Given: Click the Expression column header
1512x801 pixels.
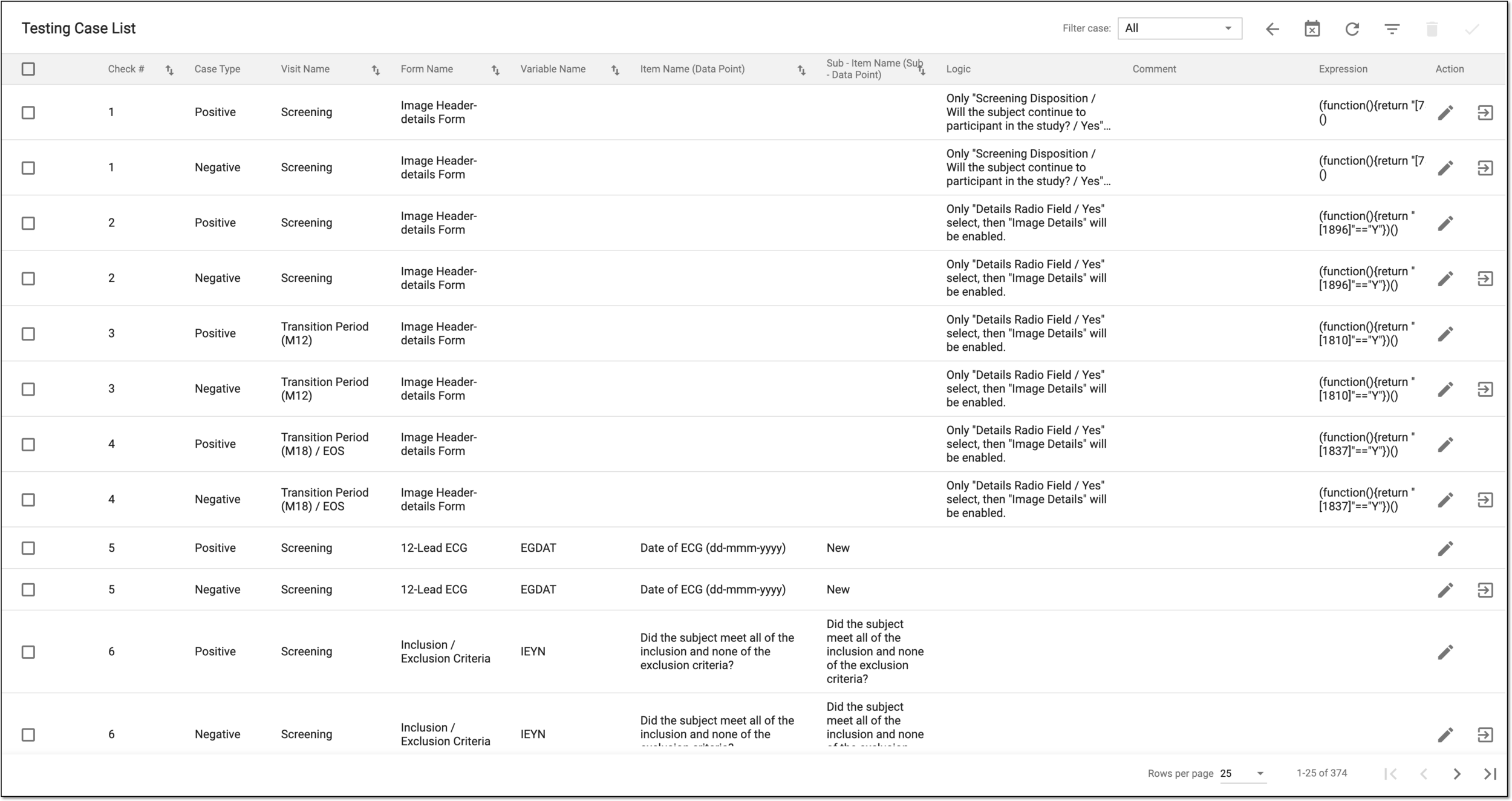Looking at the screenshot, I should click(x=1343, y=69).
